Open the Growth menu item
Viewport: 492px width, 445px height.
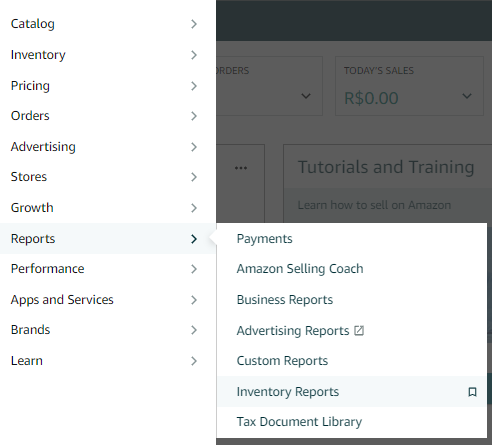click(108, 208)
